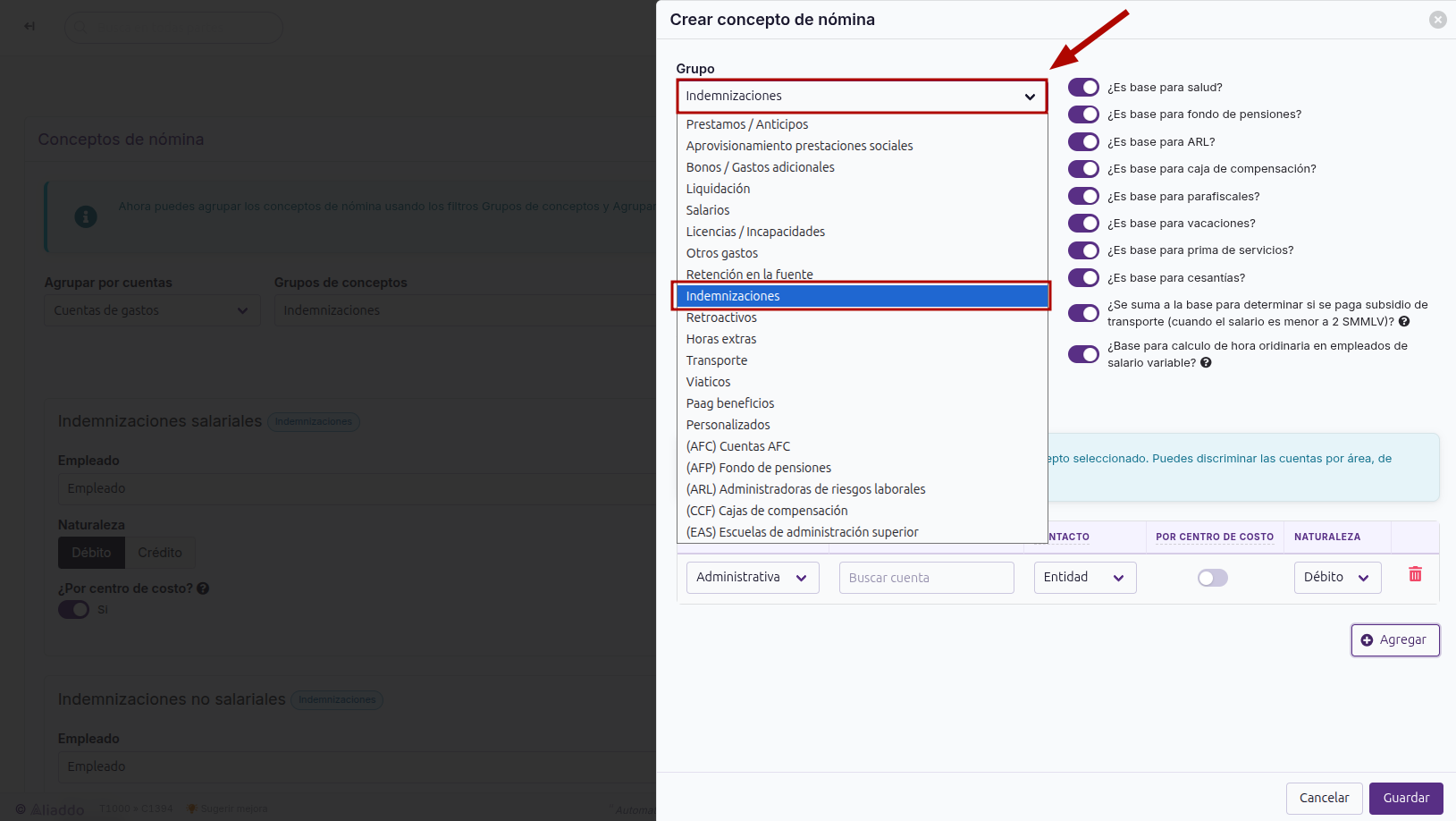The width and height of the screenshot is (1456, 821).
Task: Close the Crear concepto de nómina dialog
Action: click(x=1437, y=20)
